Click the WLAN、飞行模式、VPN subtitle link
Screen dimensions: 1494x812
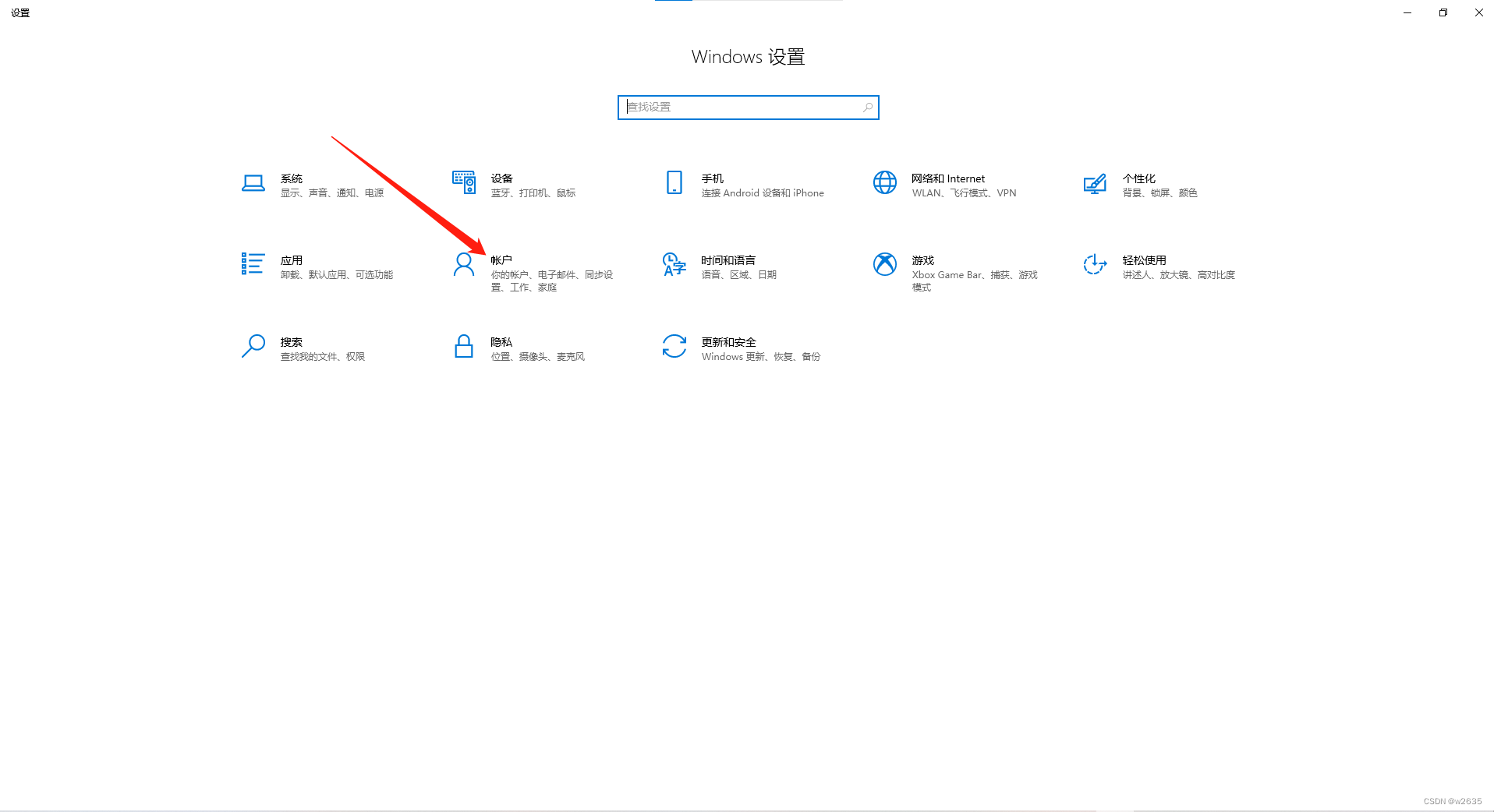[x=965, y=192]
